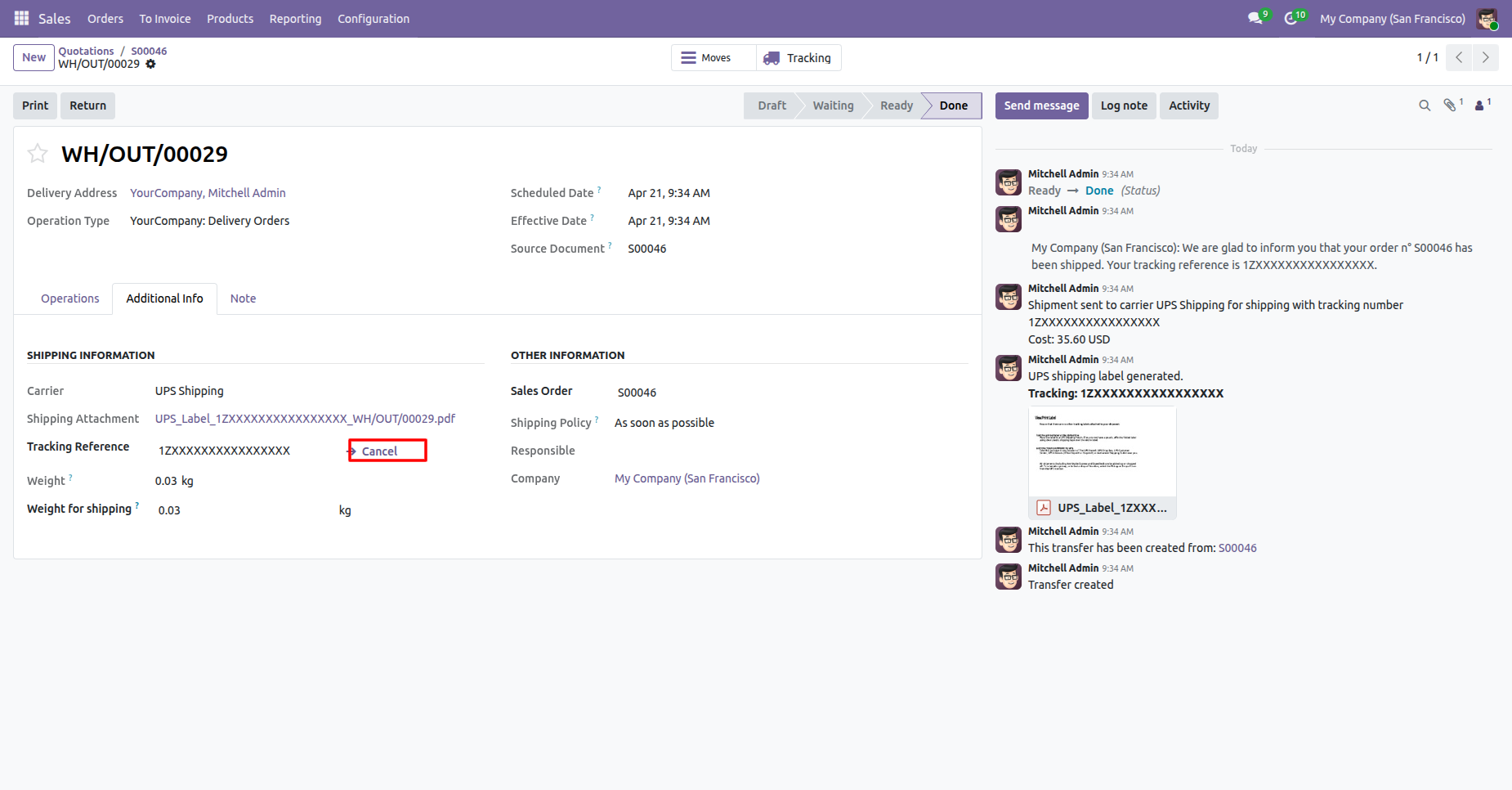Click the Weight for shipping input field
1512x790 pixels.
[x=244, y=510]
